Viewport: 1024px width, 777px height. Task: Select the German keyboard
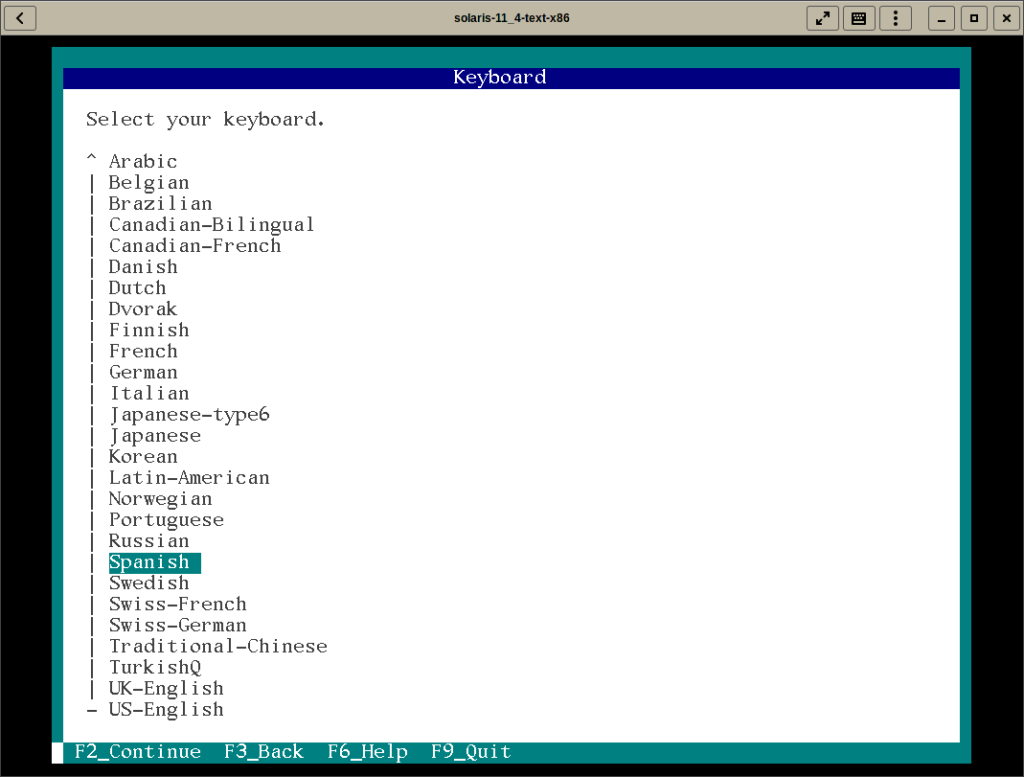(143, 372)
